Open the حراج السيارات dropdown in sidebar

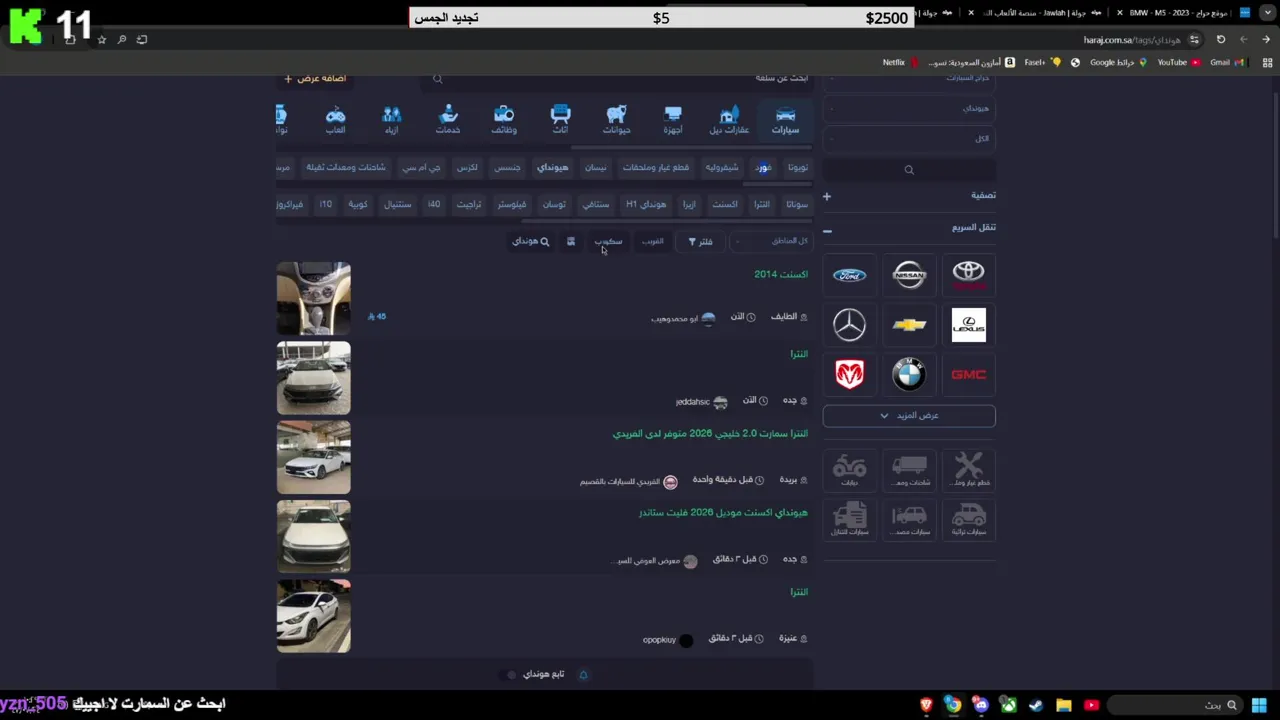pyautogui.click(x=909, y=78)
